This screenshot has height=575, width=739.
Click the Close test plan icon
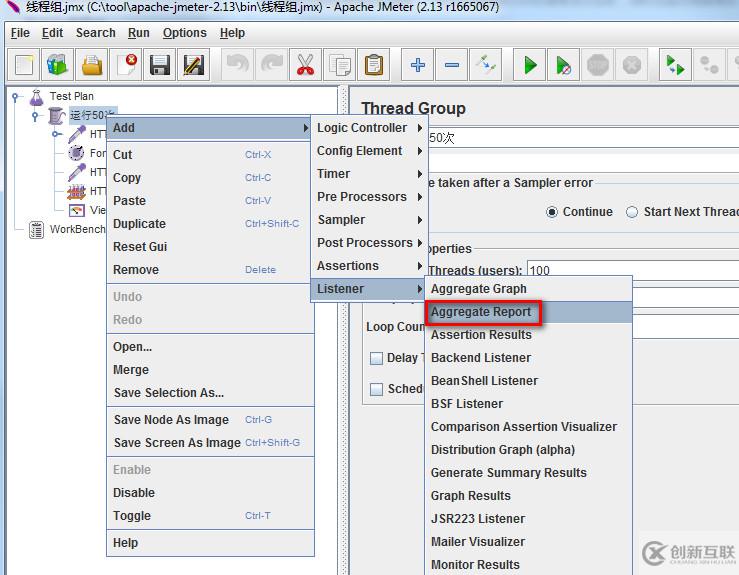coord(125,65)
